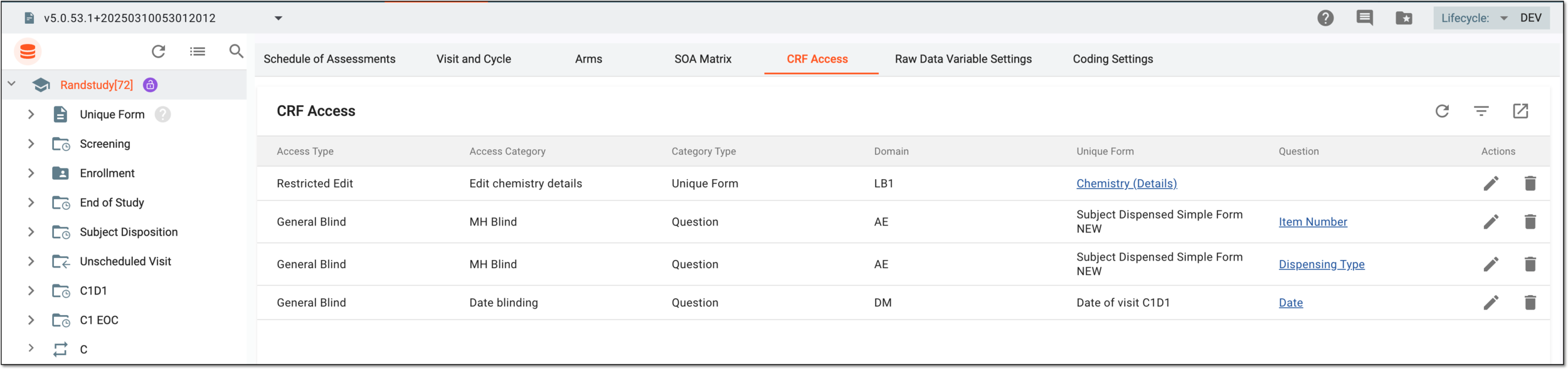Open the sidebar search magnifier

pyautogui.click(x=236, y=51)
